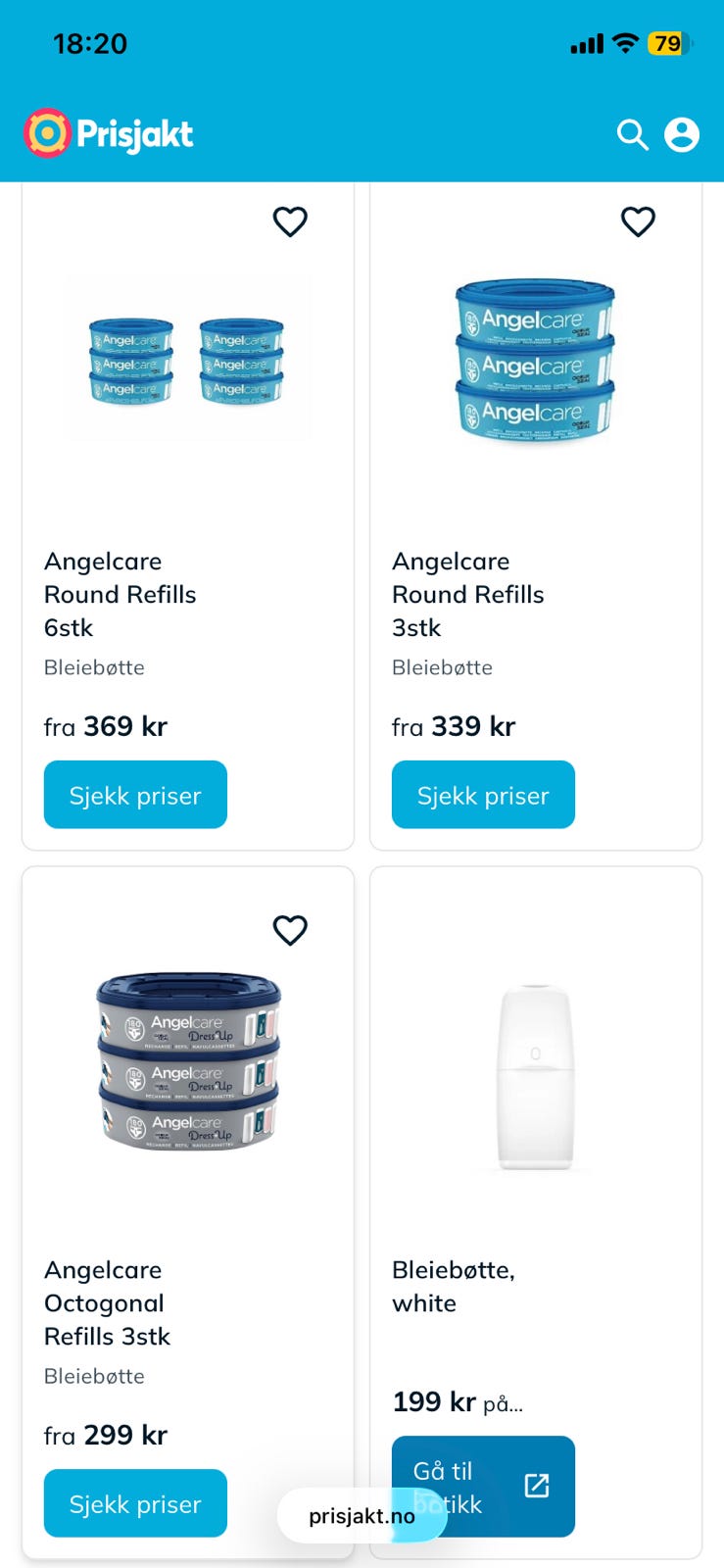
Task: Favorite Angelcare Octagonal Refills heart
Action: 290,930
